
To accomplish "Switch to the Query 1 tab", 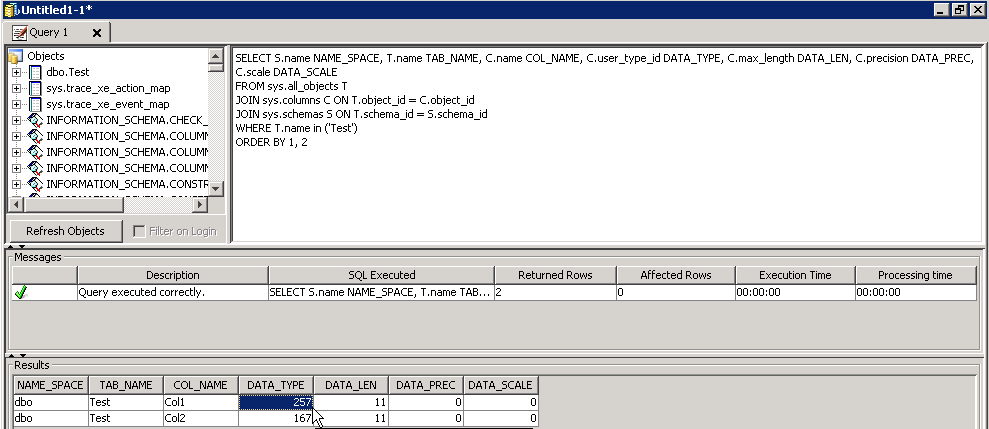I will point(48,33).
